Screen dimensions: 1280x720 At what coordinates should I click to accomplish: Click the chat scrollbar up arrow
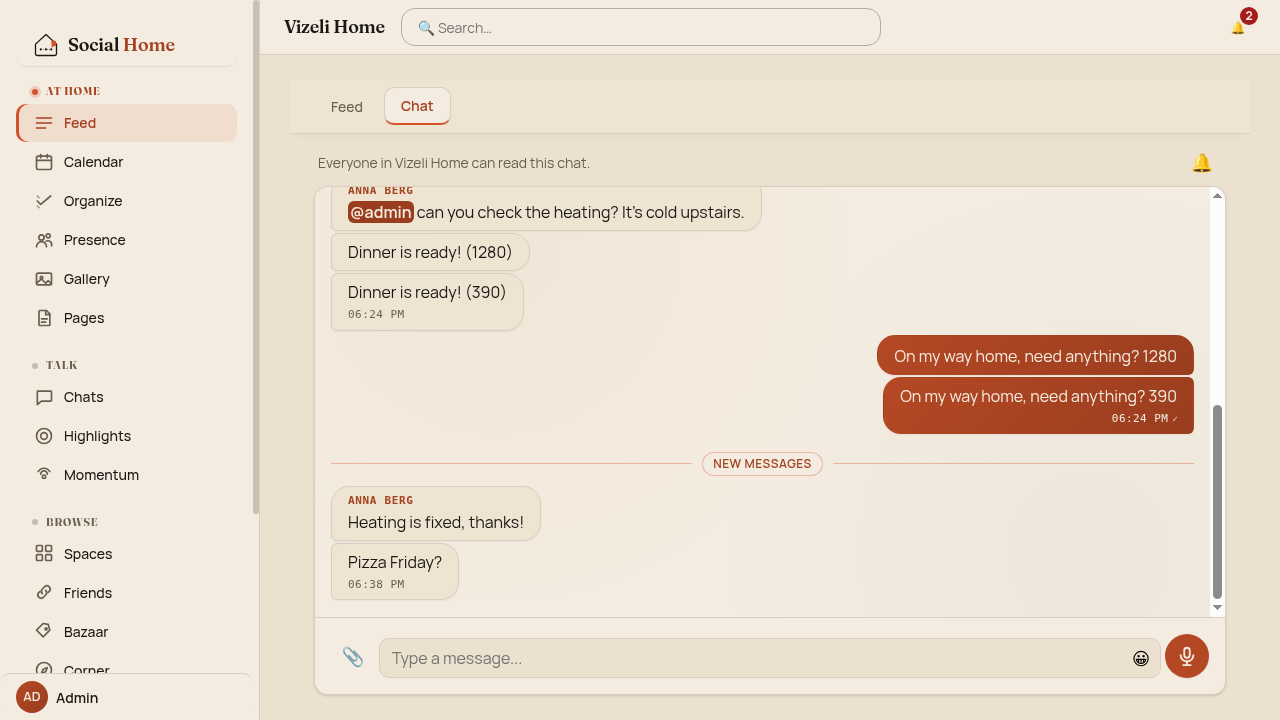[x=1217, y=195]
